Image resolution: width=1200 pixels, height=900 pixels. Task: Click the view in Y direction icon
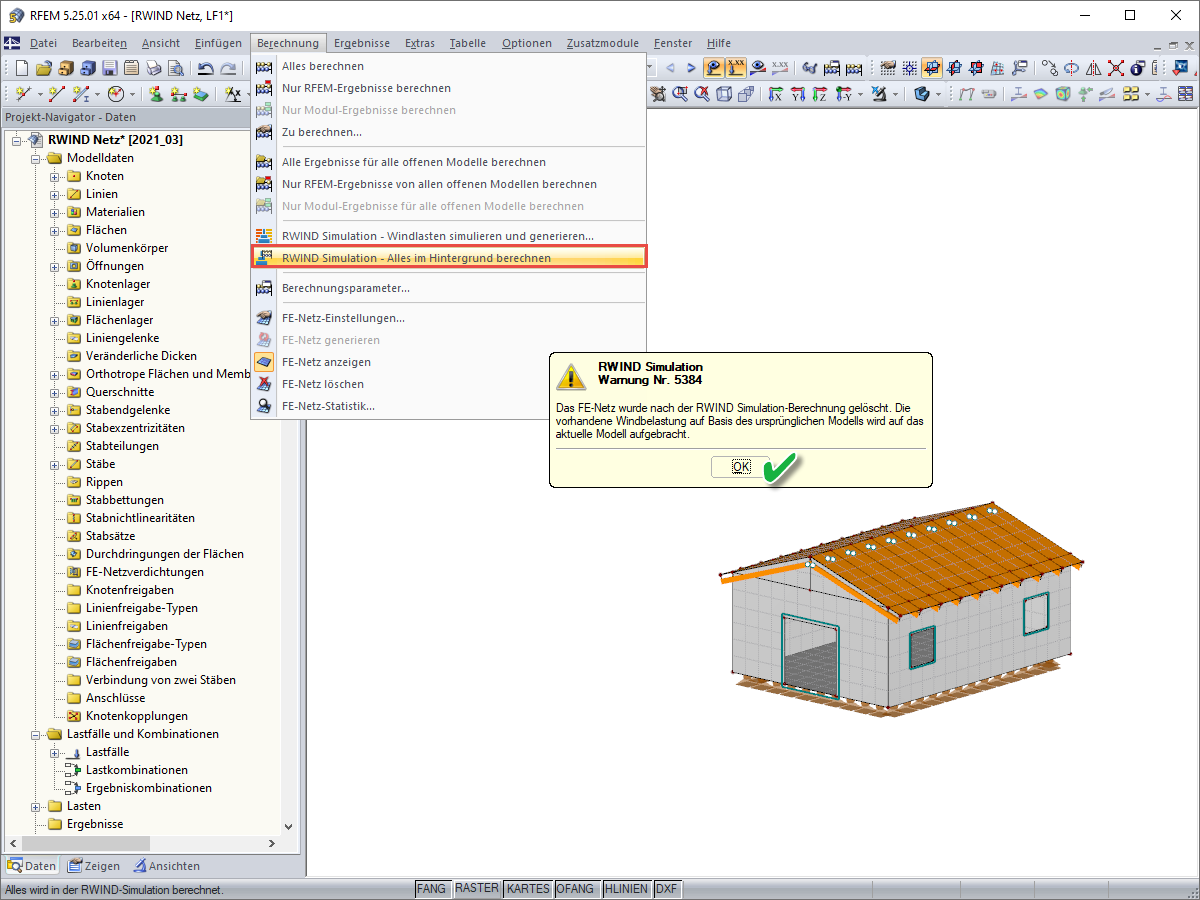click(798, 94)
